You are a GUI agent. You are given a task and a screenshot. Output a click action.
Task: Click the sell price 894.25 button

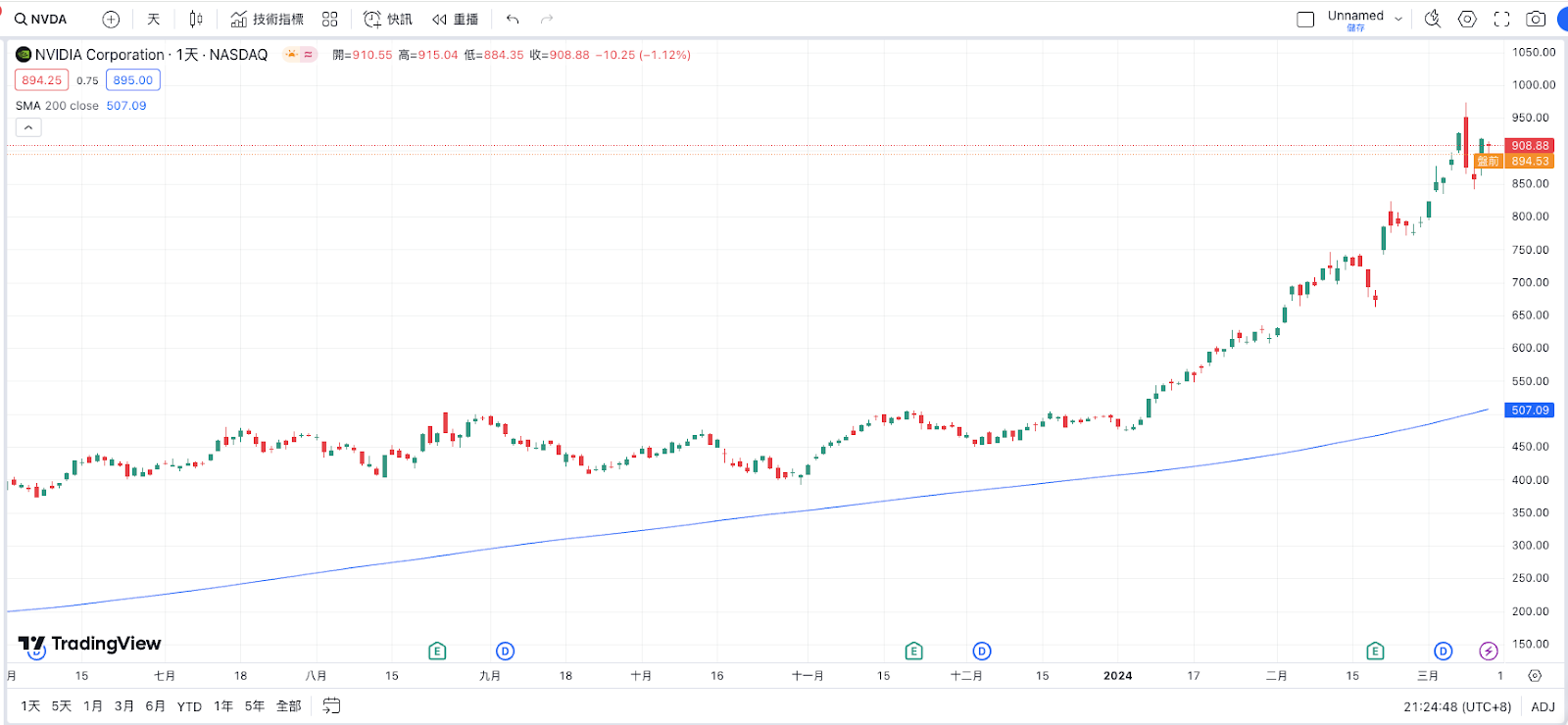coord(41,80)
